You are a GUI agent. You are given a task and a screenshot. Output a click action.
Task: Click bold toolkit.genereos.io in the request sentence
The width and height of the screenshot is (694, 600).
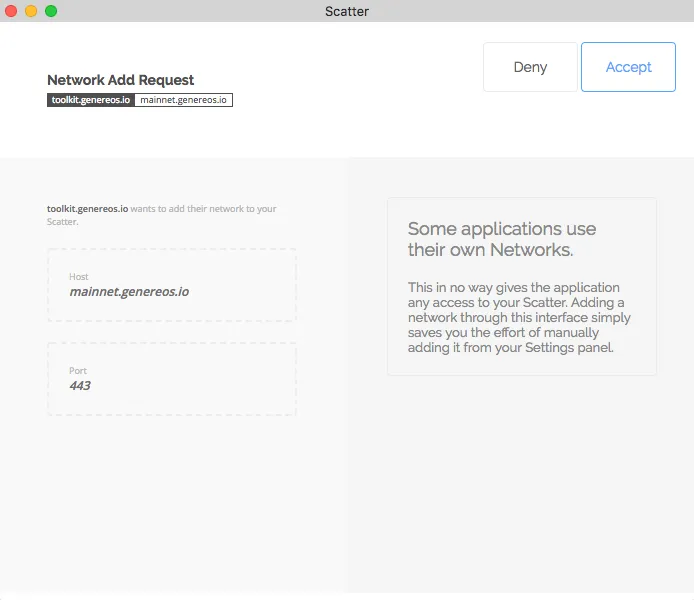(x=88, y=208)
